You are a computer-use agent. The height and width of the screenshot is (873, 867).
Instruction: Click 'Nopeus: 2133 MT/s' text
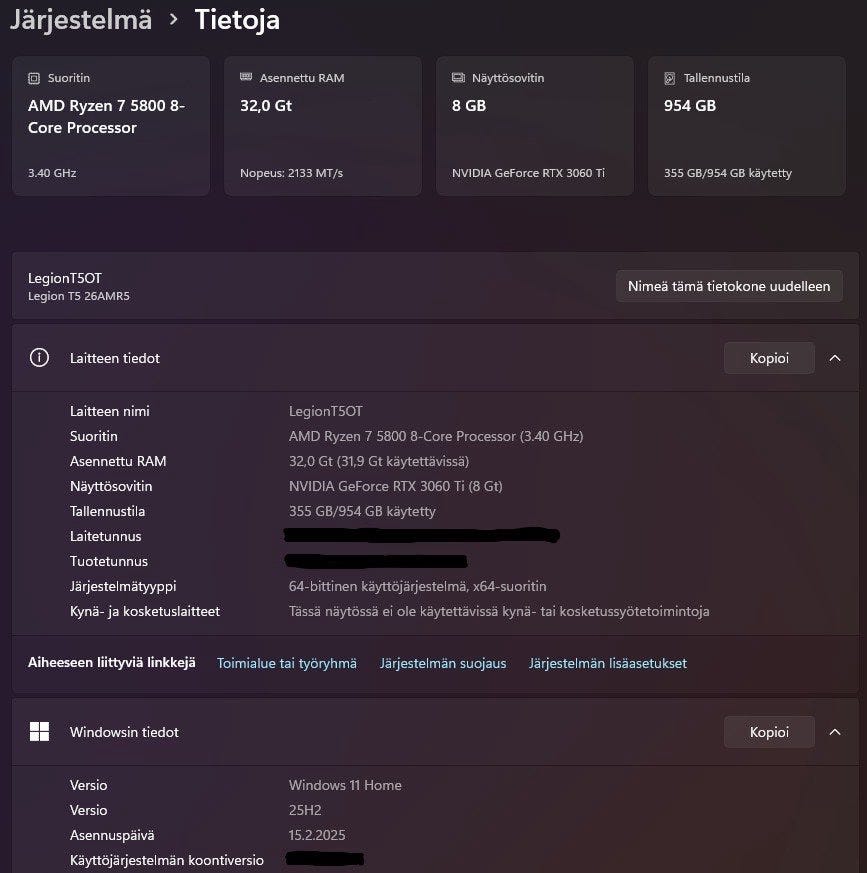click(291, 173)
